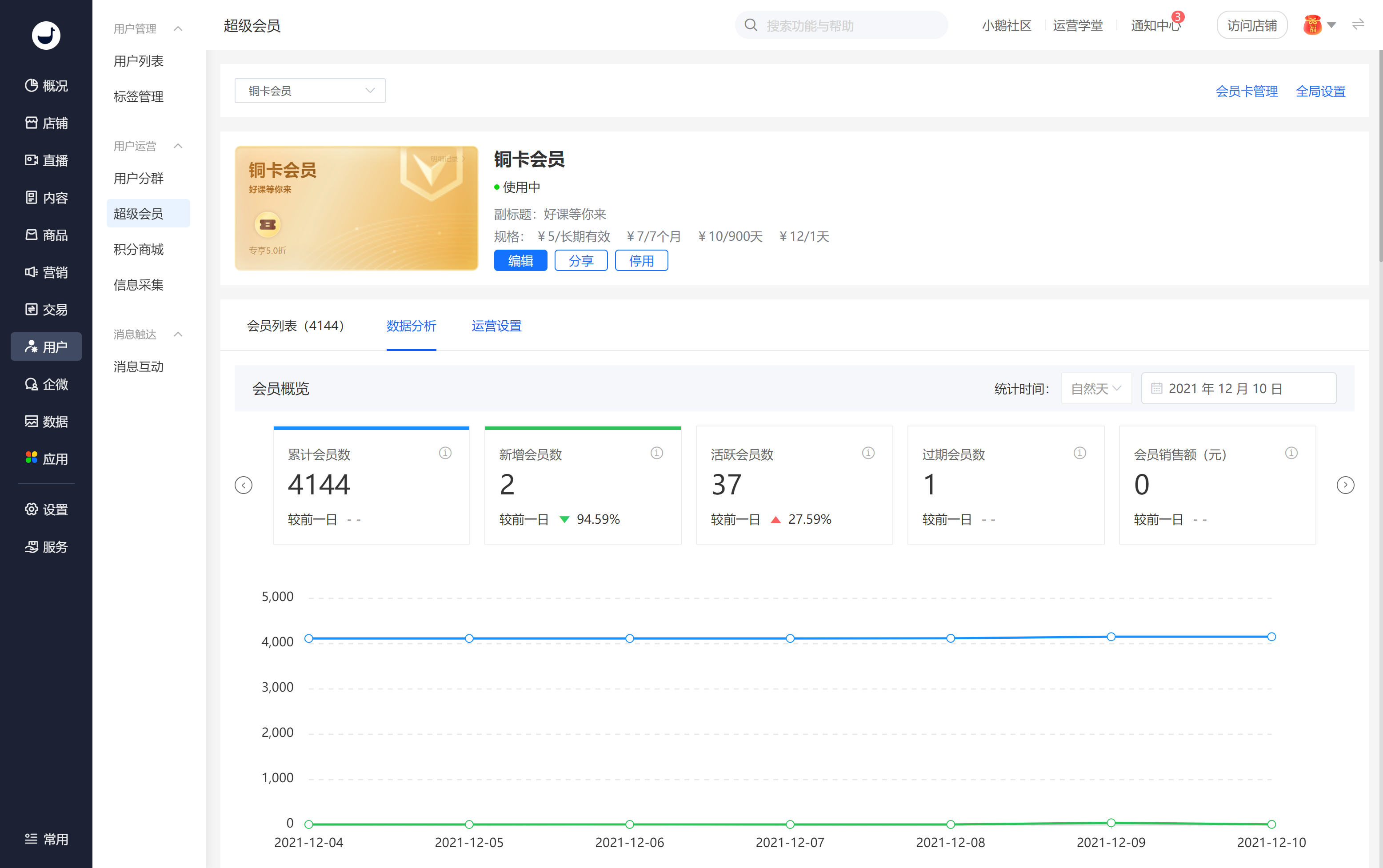Select 积分商城 in the side menu

(138, 249)
